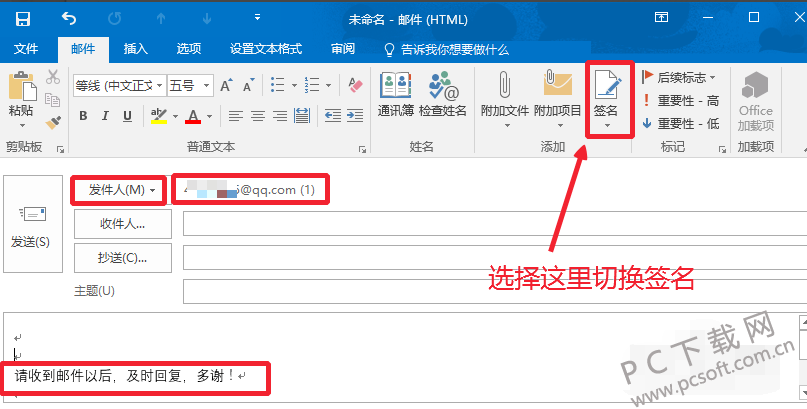This screenshot has width=807, height=409.
Task: Open the 标记 group dialog launcher
Action: pyautogui.click(x=723, y=149)
